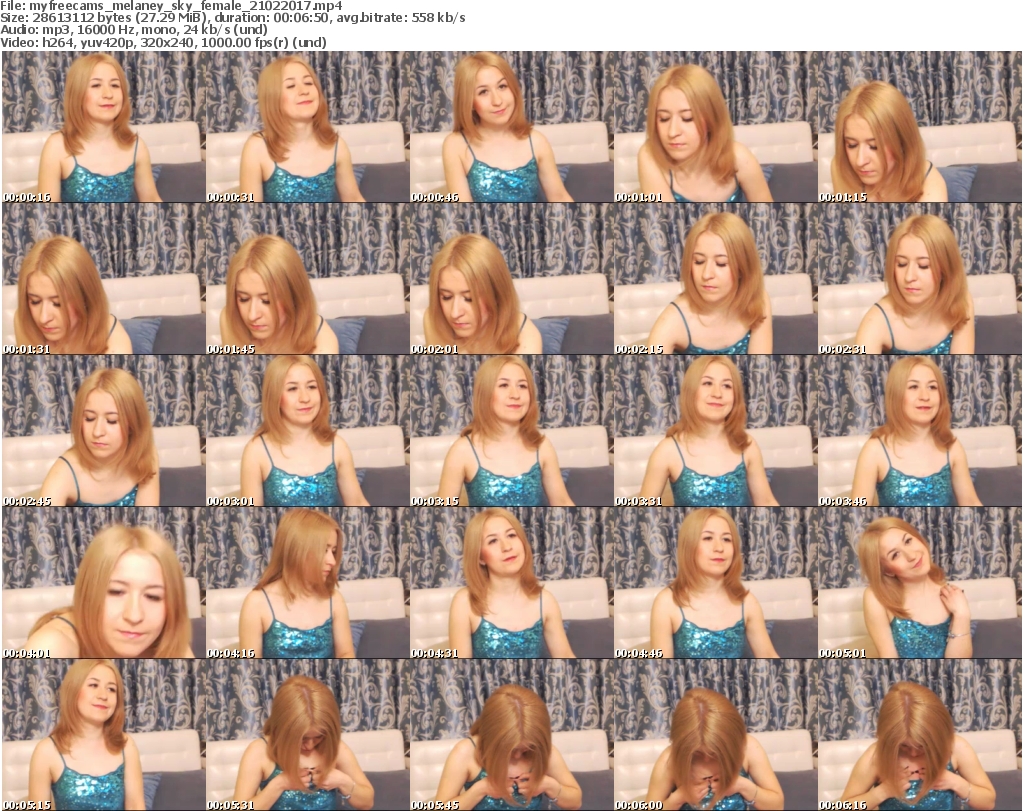Open the 00:02:31 thumbnail
Viewport: 1024px width, 811px height.
click(919, 279)
